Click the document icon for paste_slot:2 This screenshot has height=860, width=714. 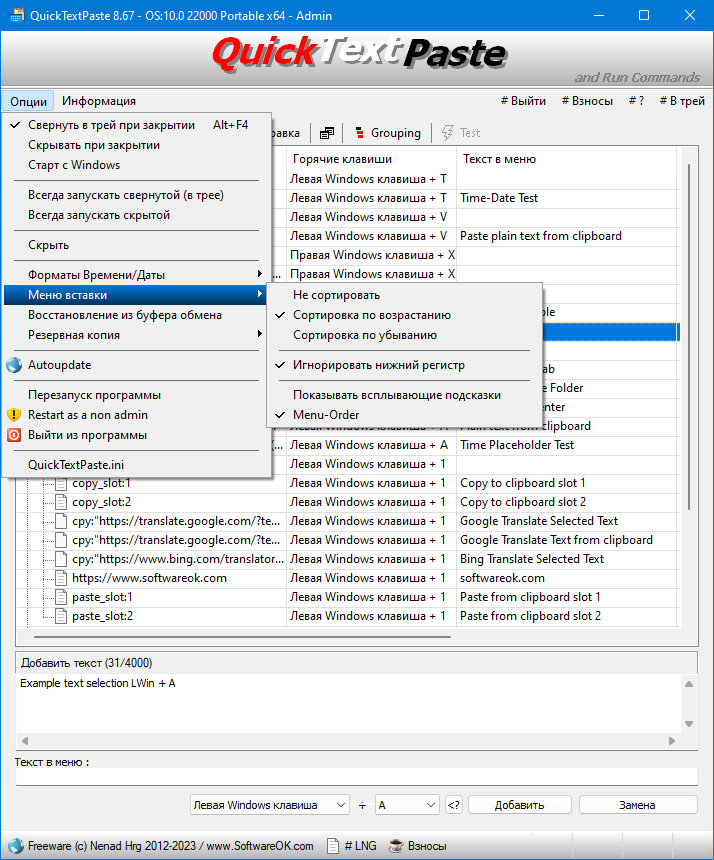(x=61, y=616)
